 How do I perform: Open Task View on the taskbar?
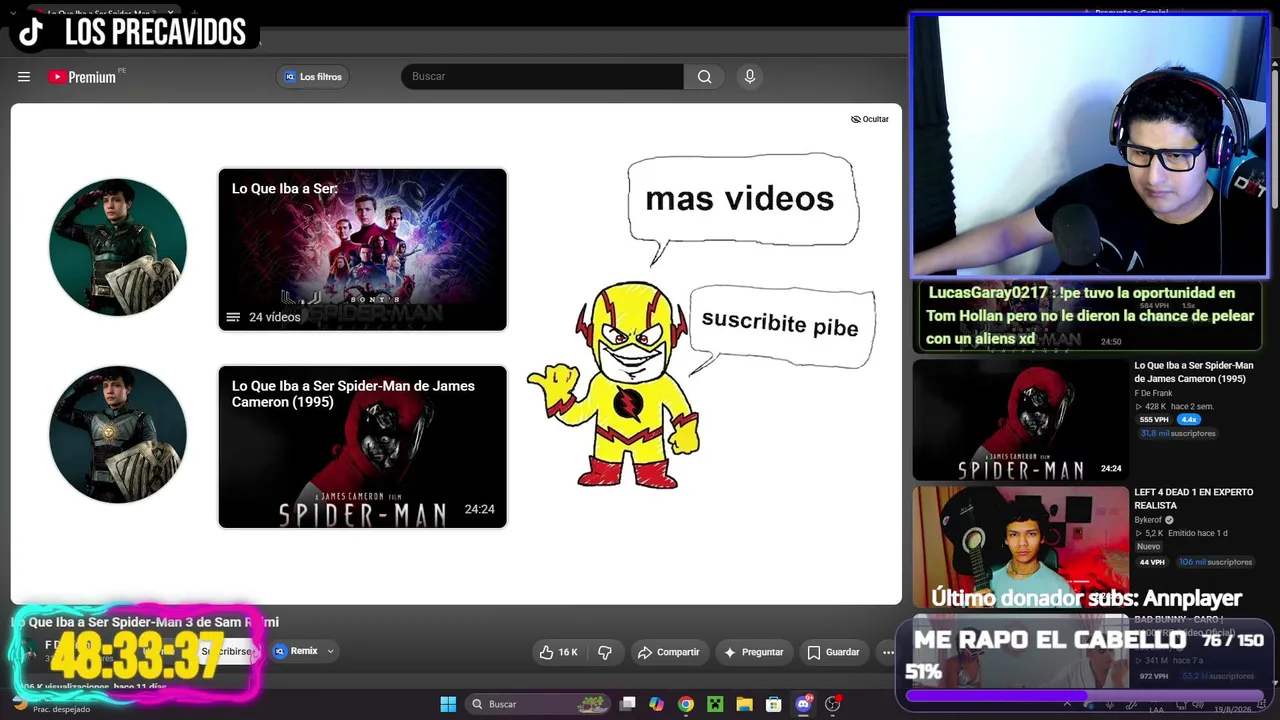[x=627, y=704]
